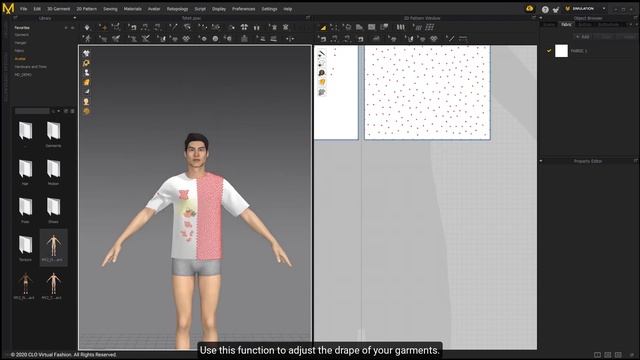
Task: Click the double-diamond icon in the 3D toolbar
Action: click(x=186, y=38)
